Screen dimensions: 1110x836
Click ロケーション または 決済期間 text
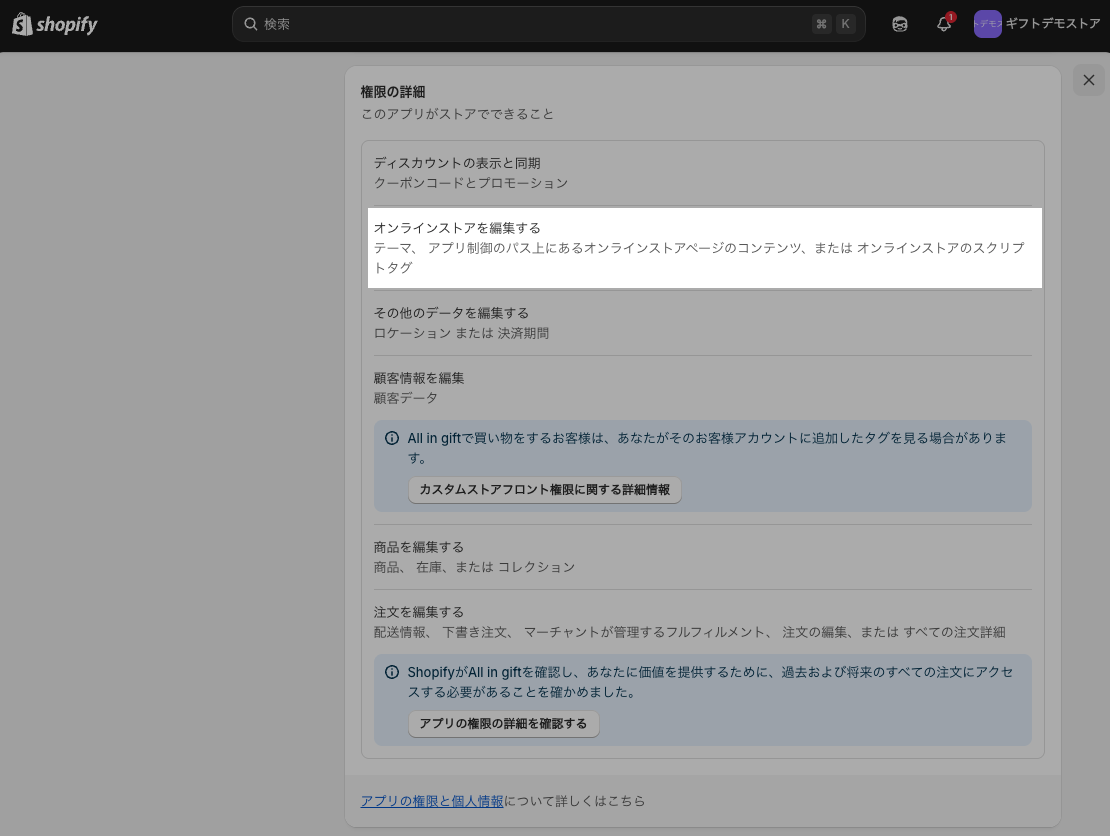point(462,333)
